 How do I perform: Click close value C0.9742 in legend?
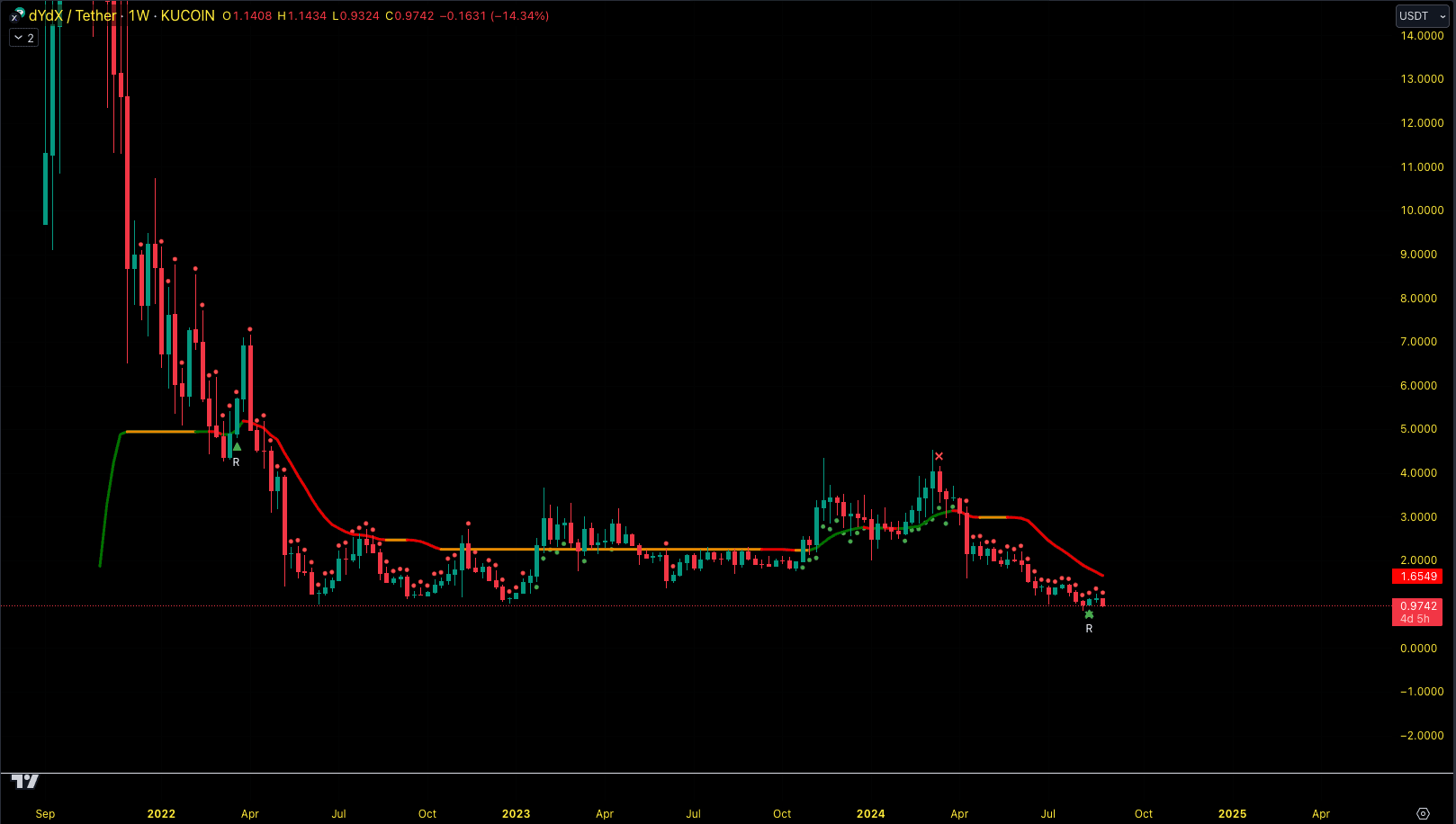click(409, 15)
